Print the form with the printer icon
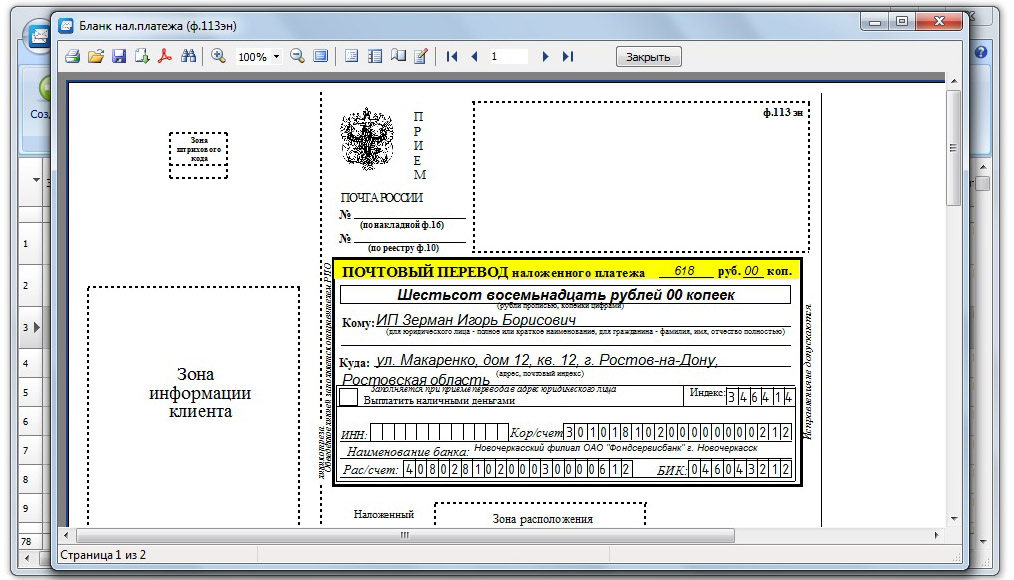 coord(72,56)
